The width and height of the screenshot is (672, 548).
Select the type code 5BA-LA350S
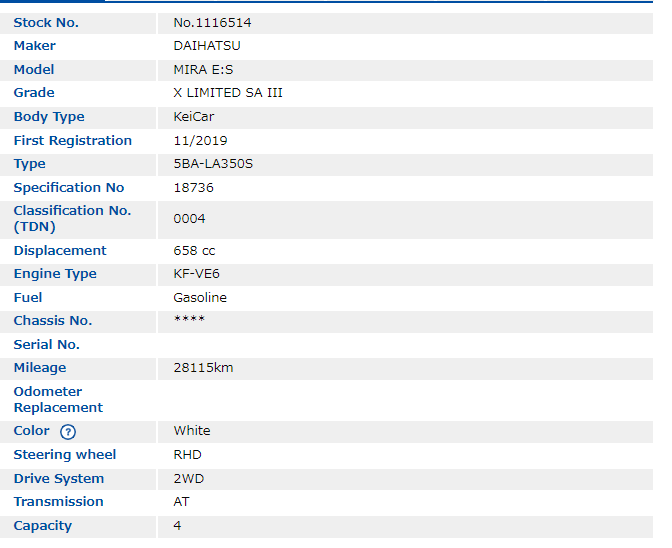point(213,164)
